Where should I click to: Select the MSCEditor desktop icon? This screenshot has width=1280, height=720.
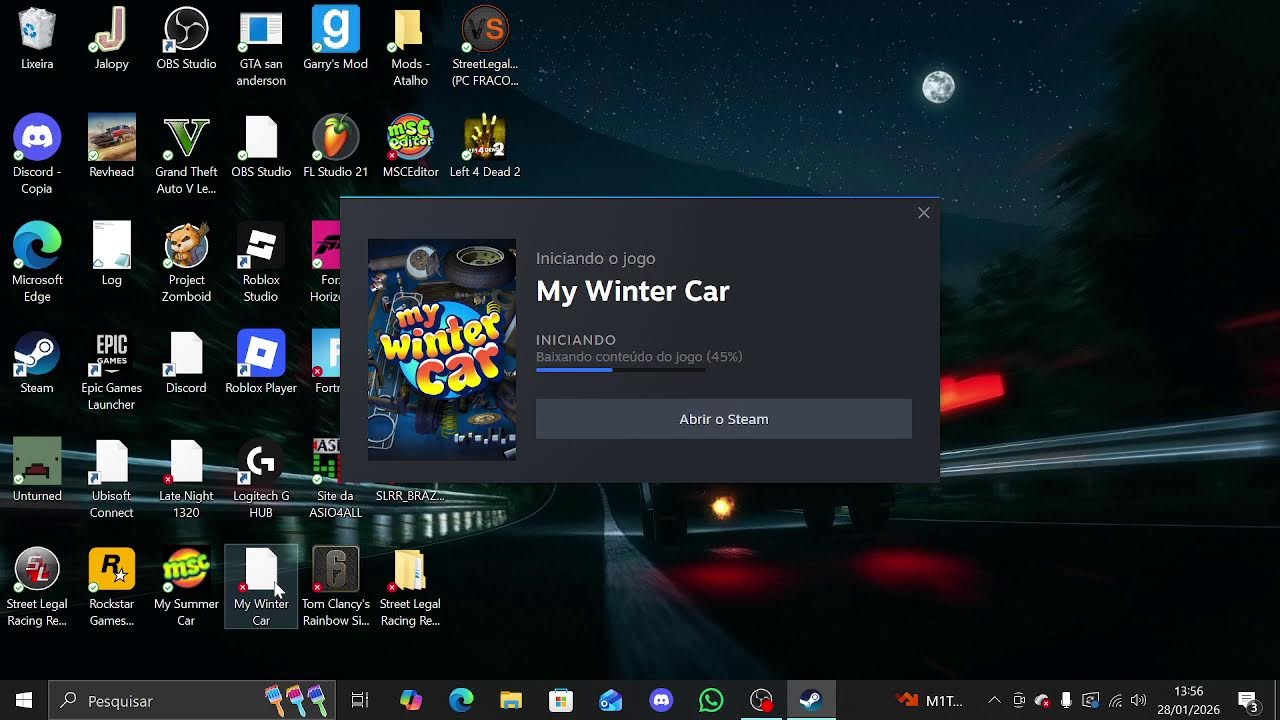click(x=410, y=147)
